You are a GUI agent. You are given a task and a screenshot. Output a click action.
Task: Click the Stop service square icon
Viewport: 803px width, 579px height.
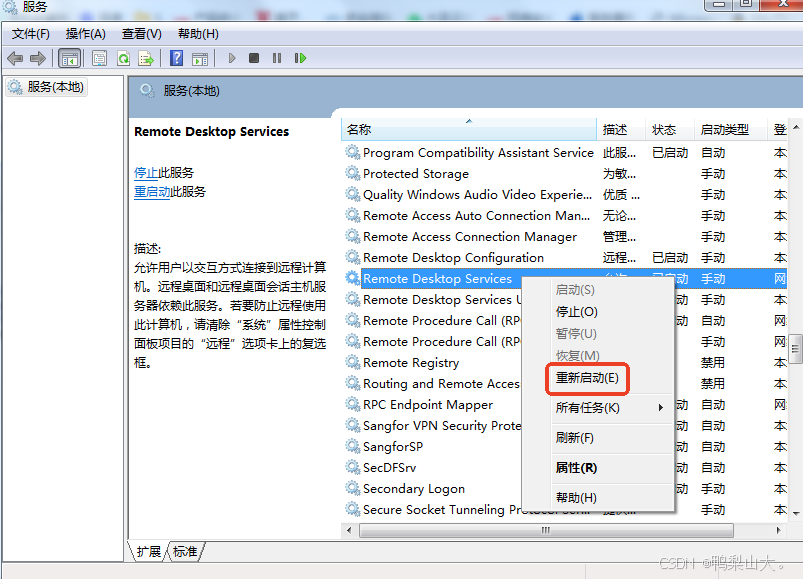pyautogui.click(x=254, y=58)
